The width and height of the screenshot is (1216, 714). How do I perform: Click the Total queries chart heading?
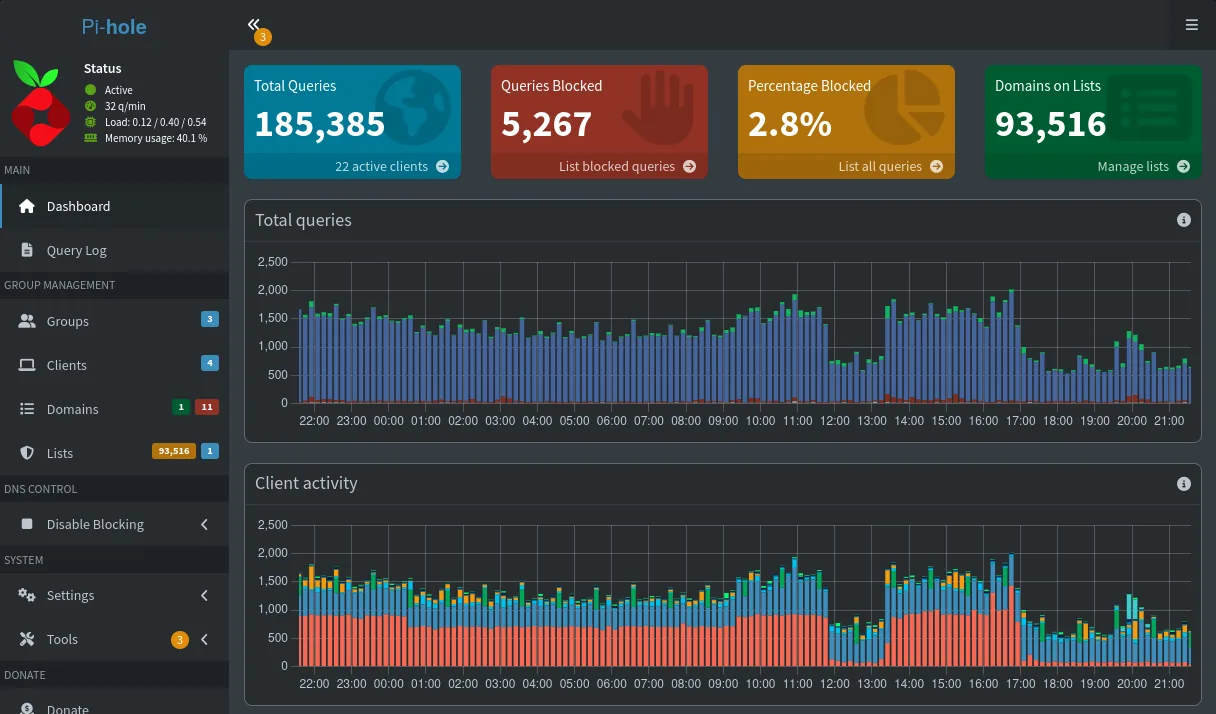[x=303, y=220]
